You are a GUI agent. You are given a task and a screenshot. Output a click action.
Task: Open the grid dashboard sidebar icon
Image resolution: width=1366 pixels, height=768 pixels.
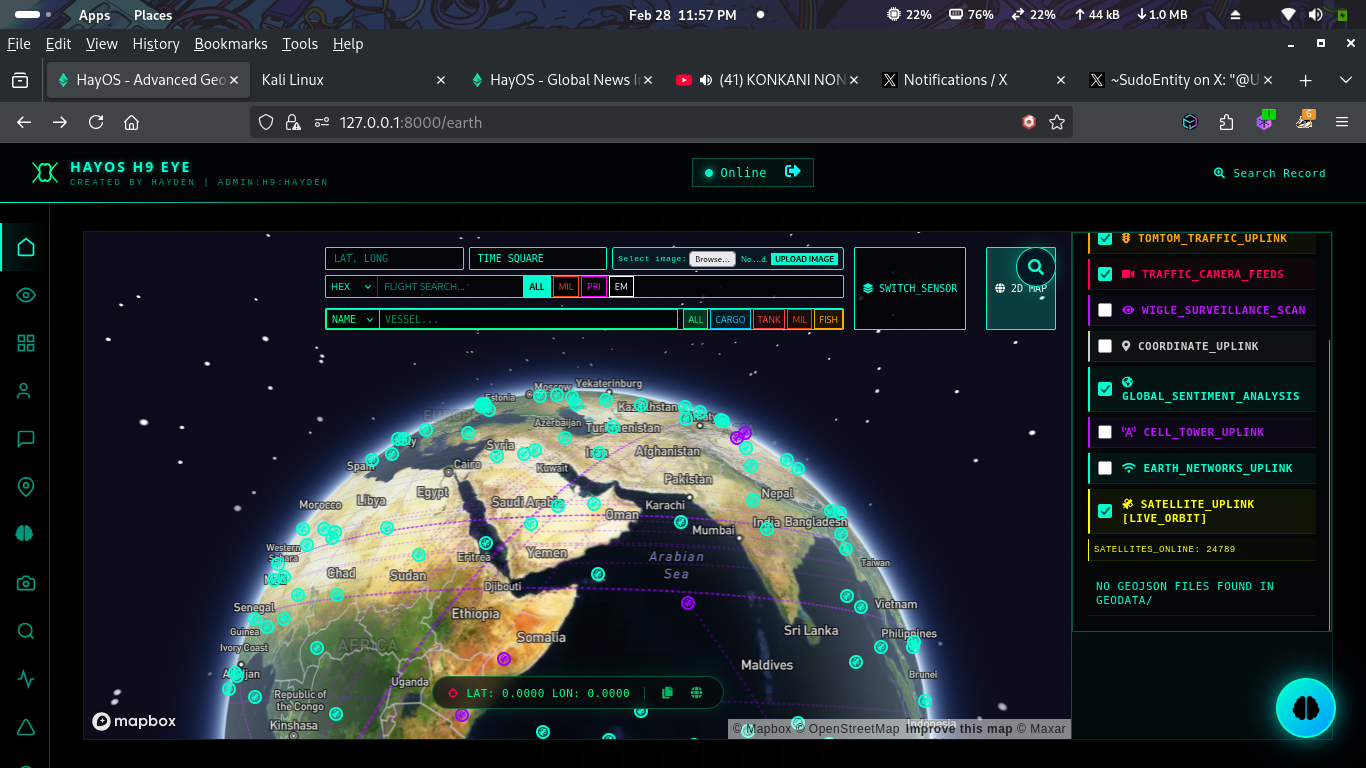pyautogui.click(x=26, y=343)
